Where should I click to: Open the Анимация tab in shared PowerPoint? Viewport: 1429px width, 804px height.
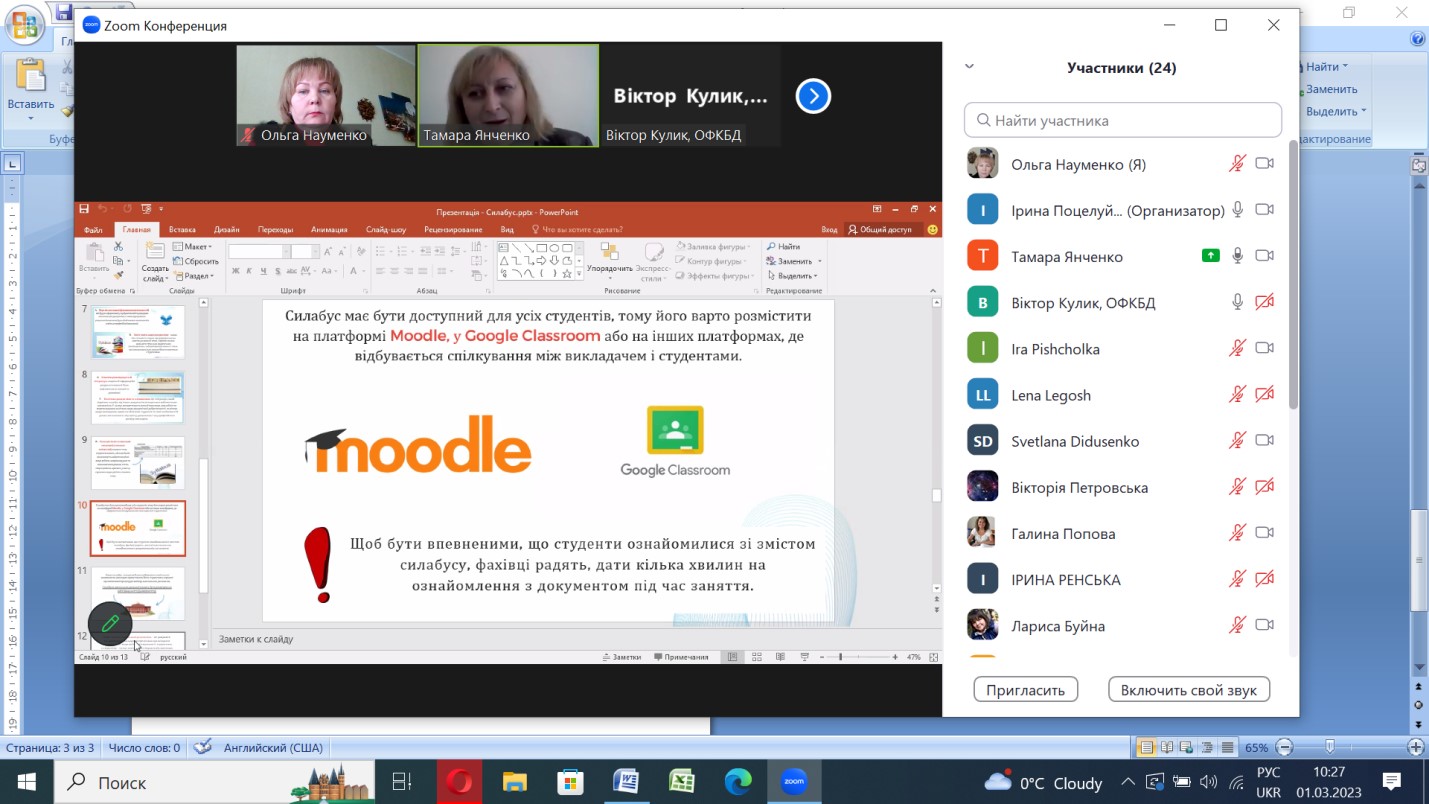click(x=329, y=230)
